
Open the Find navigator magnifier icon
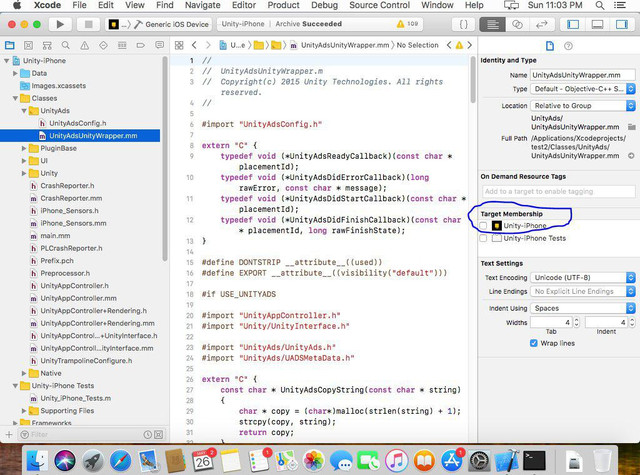65,45
